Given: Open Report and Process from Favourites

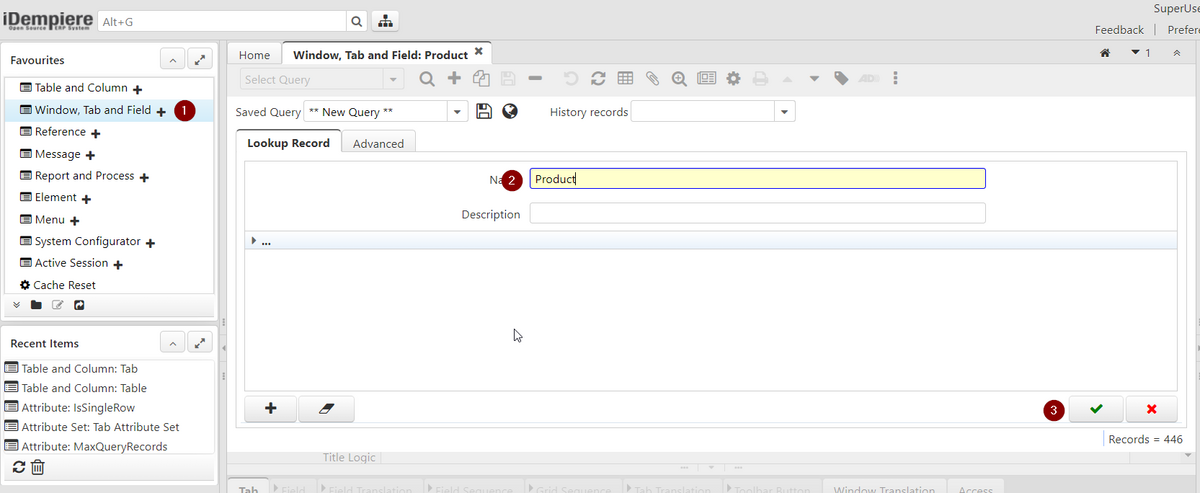Looking at the screenshot, I should [x=84, y=176].
